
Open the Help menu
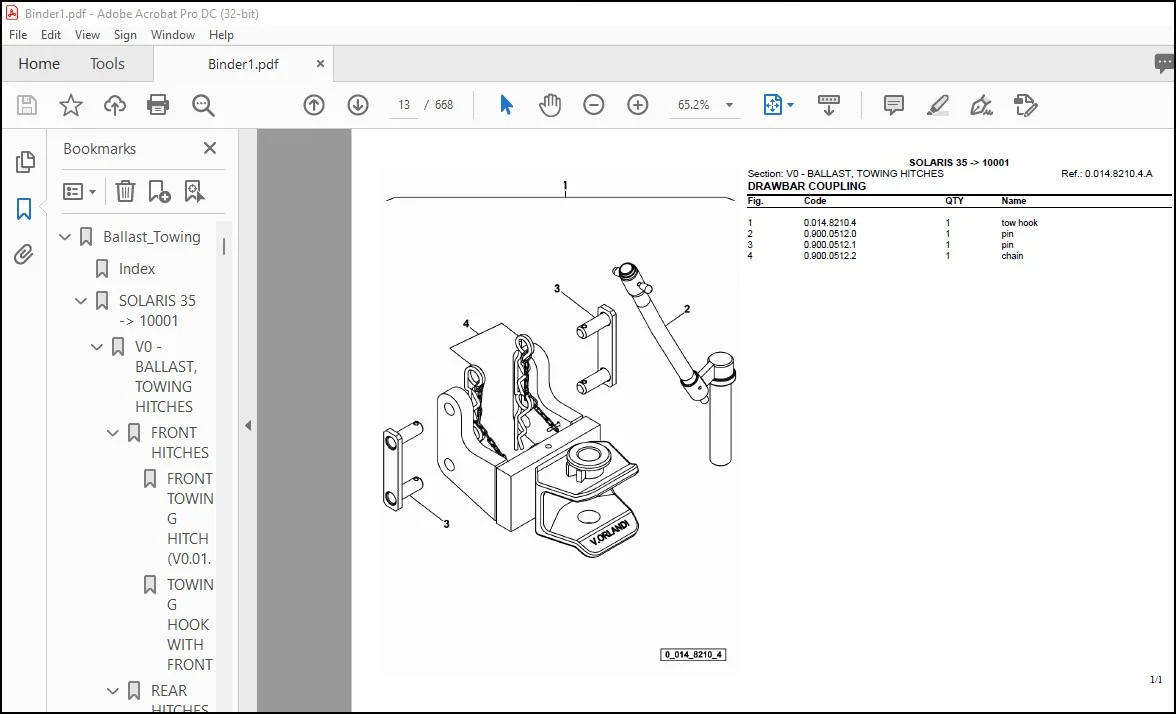tap(221, 34)
